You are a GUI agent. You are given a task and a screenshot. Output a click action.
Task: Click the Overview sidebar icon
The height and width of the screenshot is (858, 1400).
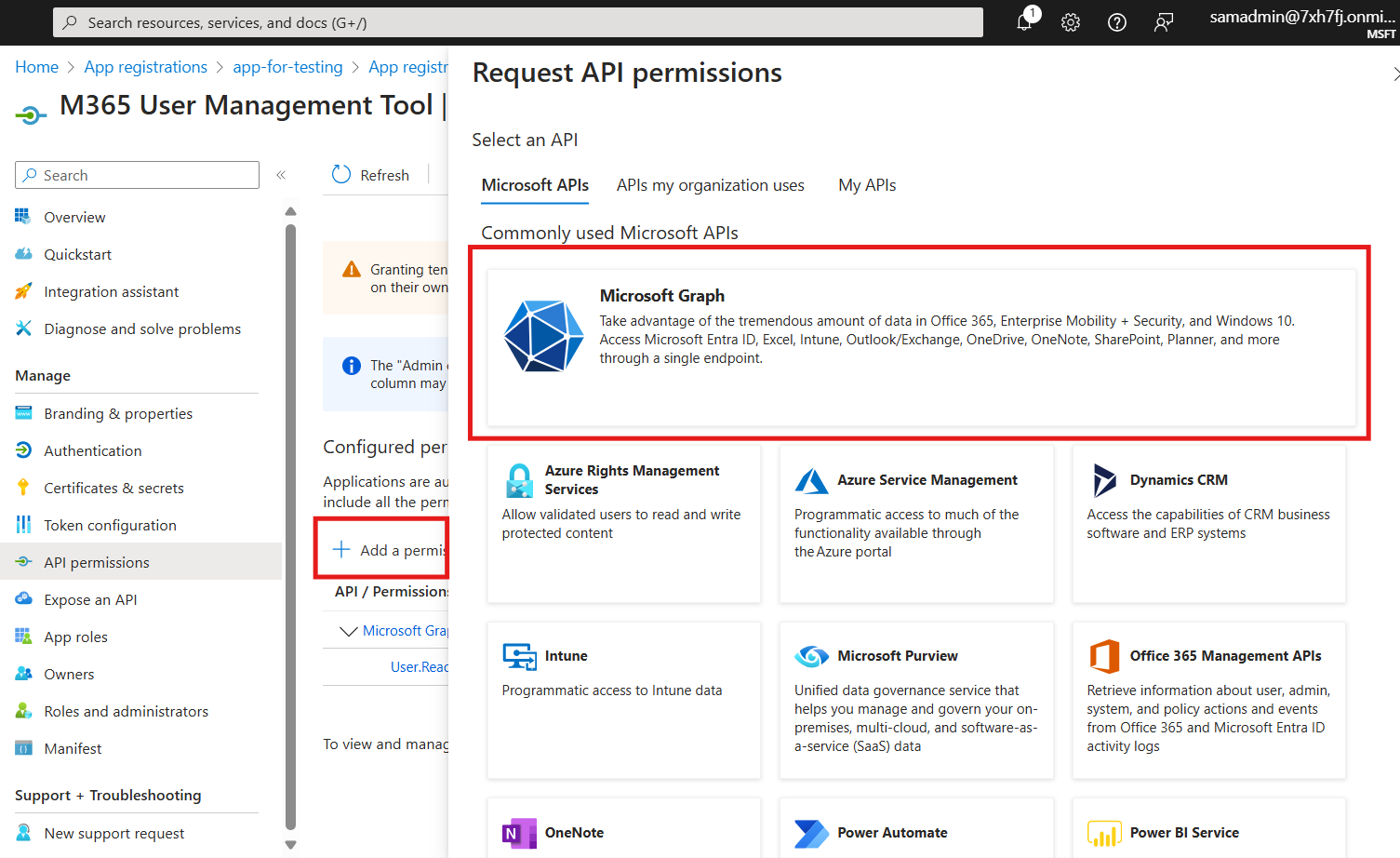[x=23, y=216]
